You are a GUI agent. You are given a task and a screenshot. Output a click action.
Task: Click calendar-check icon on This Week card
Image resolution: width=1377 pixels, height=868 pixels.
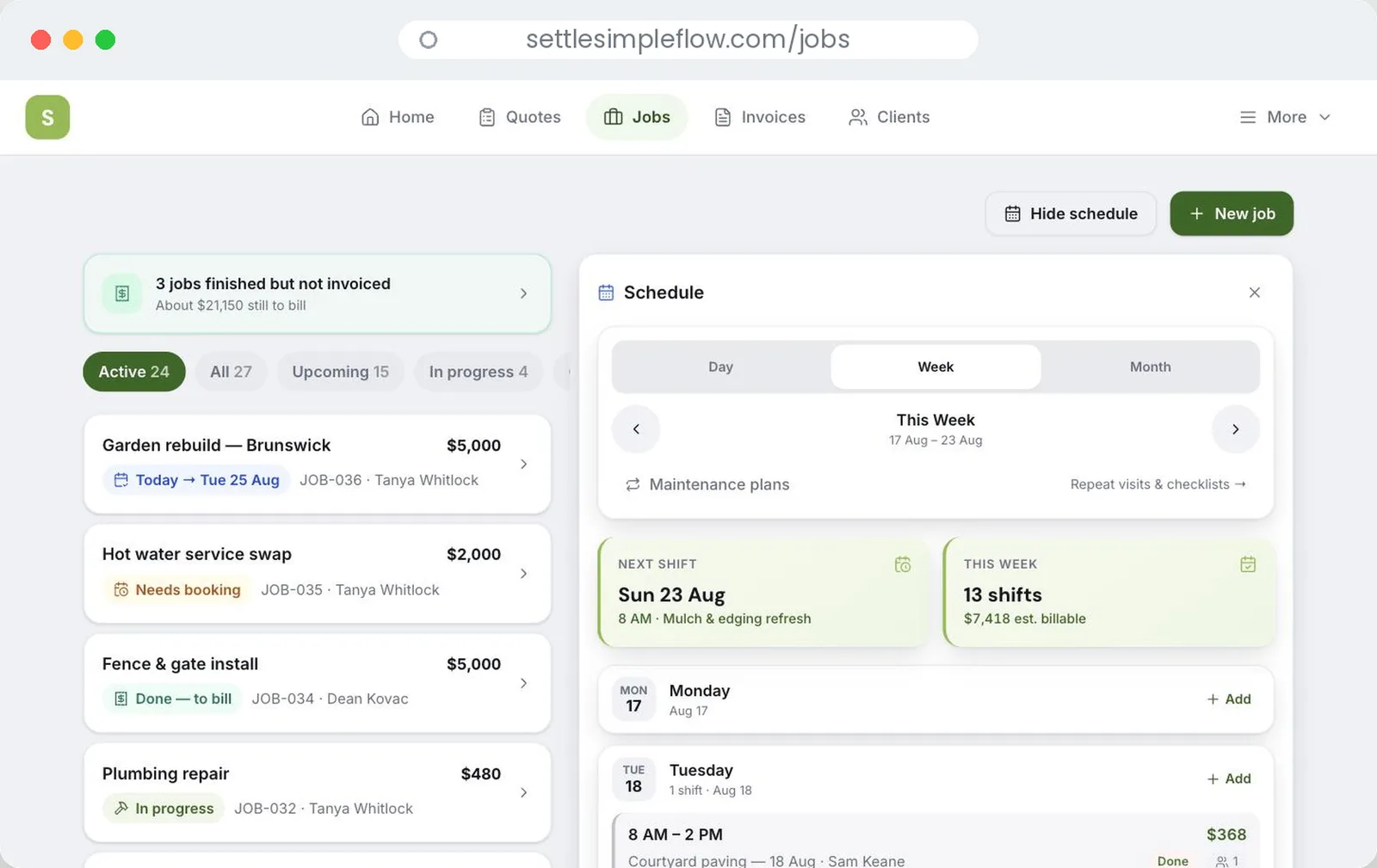pos(1248,564)
